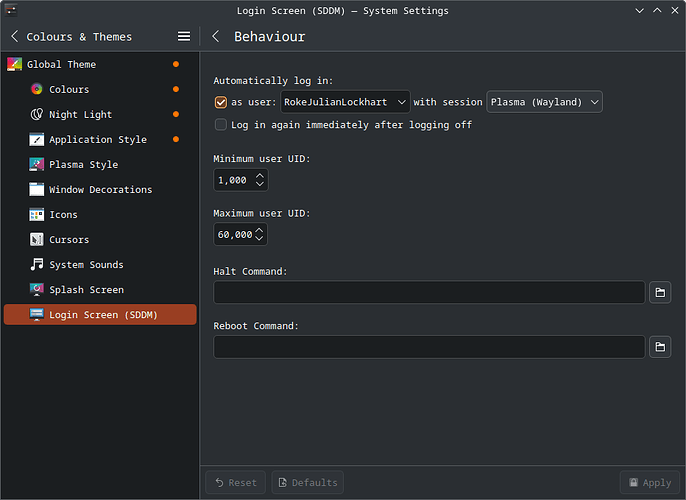The width and height of the screenshot is (686, 500).
Task: Click the Plasma Style icon
Action: (37, 164)
